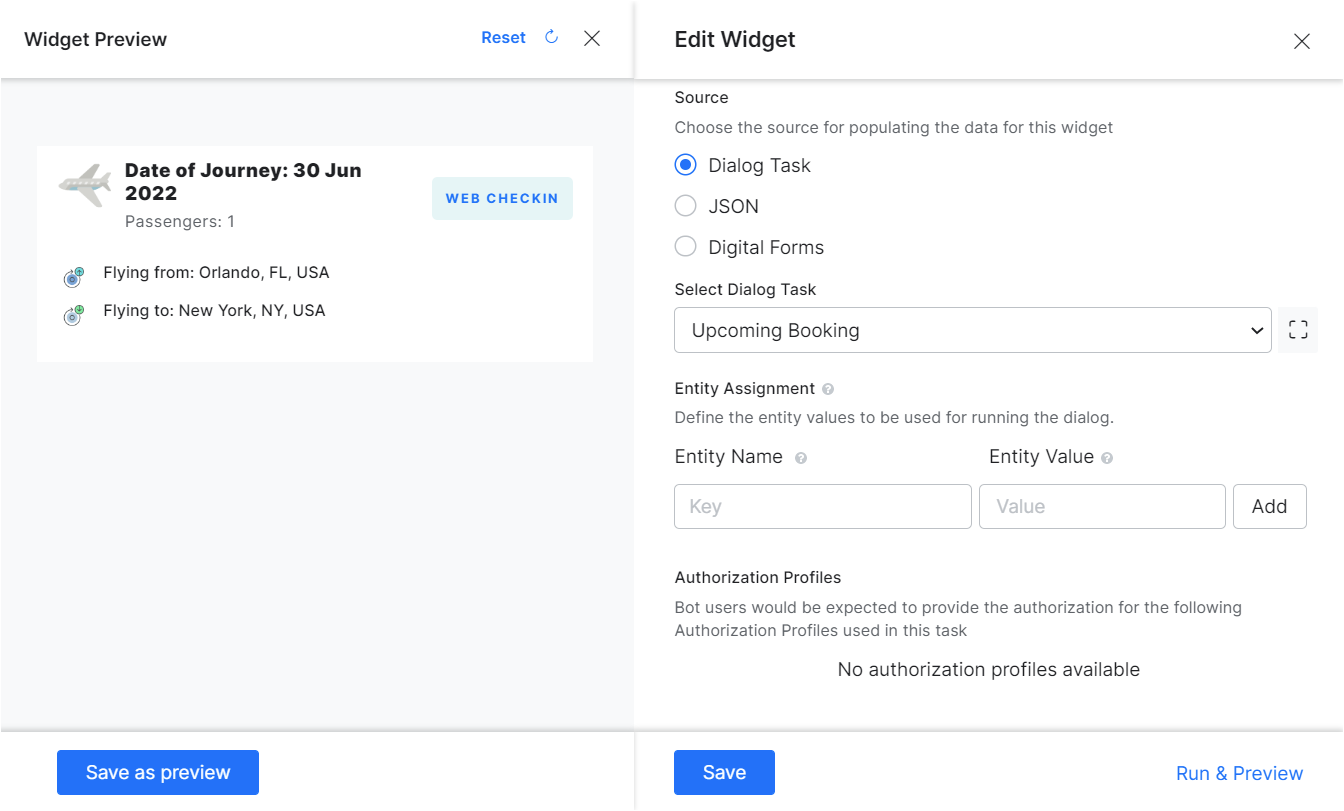Select JSON as the data source

tap(685, 206)
